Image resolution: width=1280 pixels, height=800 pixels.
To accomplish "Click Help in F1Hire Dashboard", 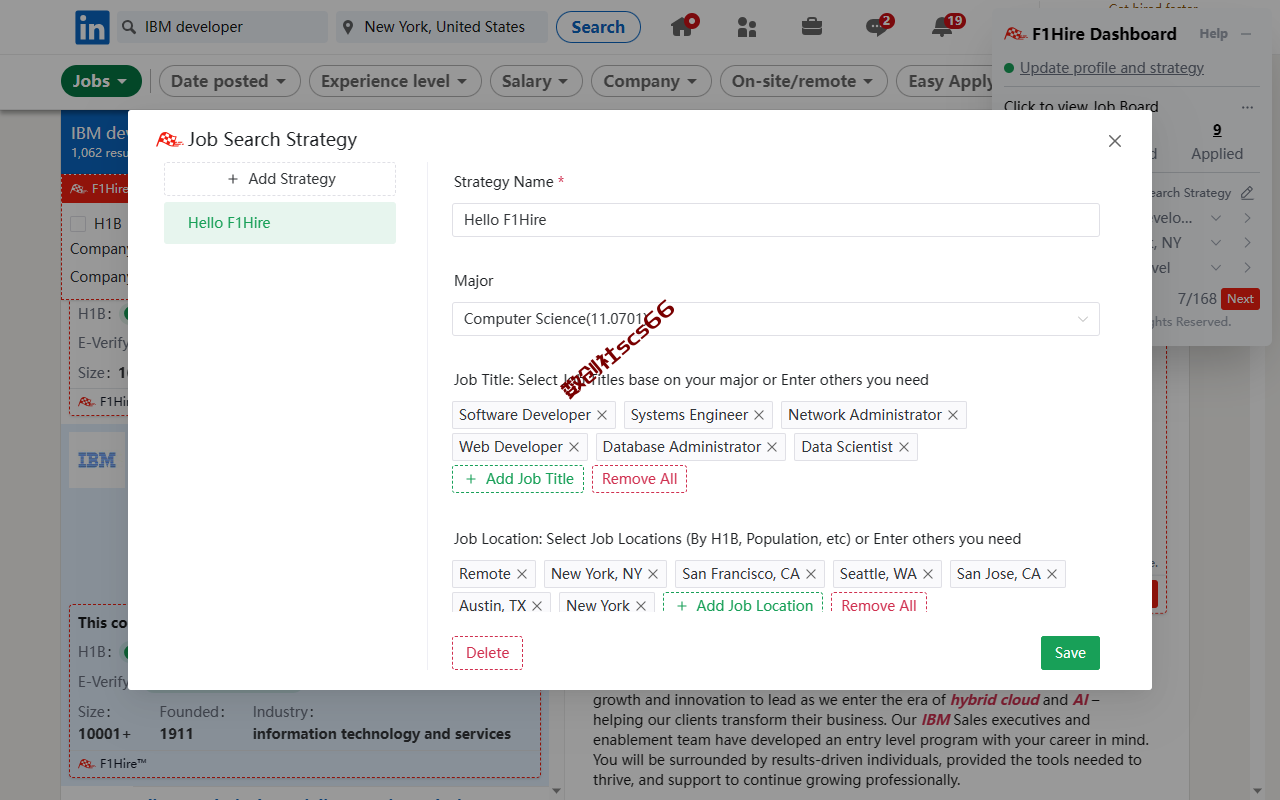I will (1213, 34).
